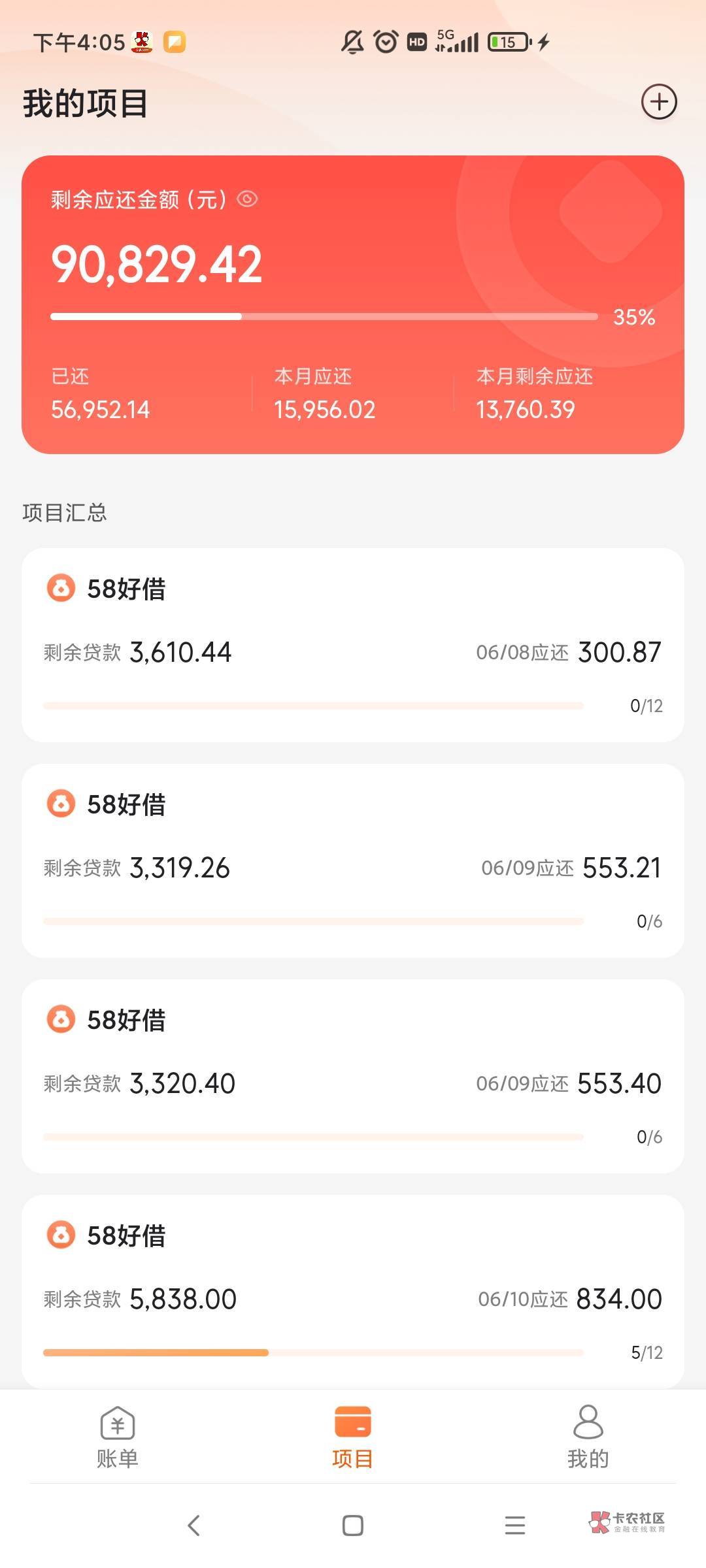Tap the 本月应还 15,956.02 amount

click(x=324, y=410)
